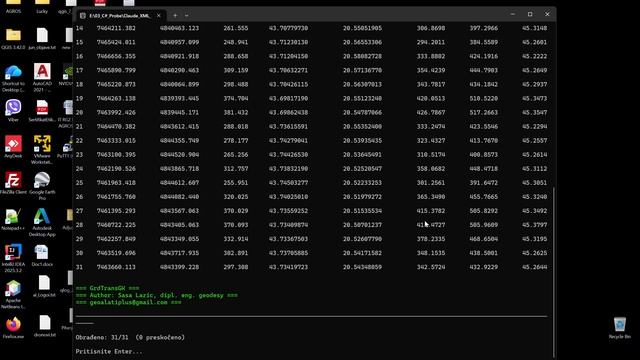Click value 43.73419723 in row 31
Screen dimensions: 640x360
288,267
